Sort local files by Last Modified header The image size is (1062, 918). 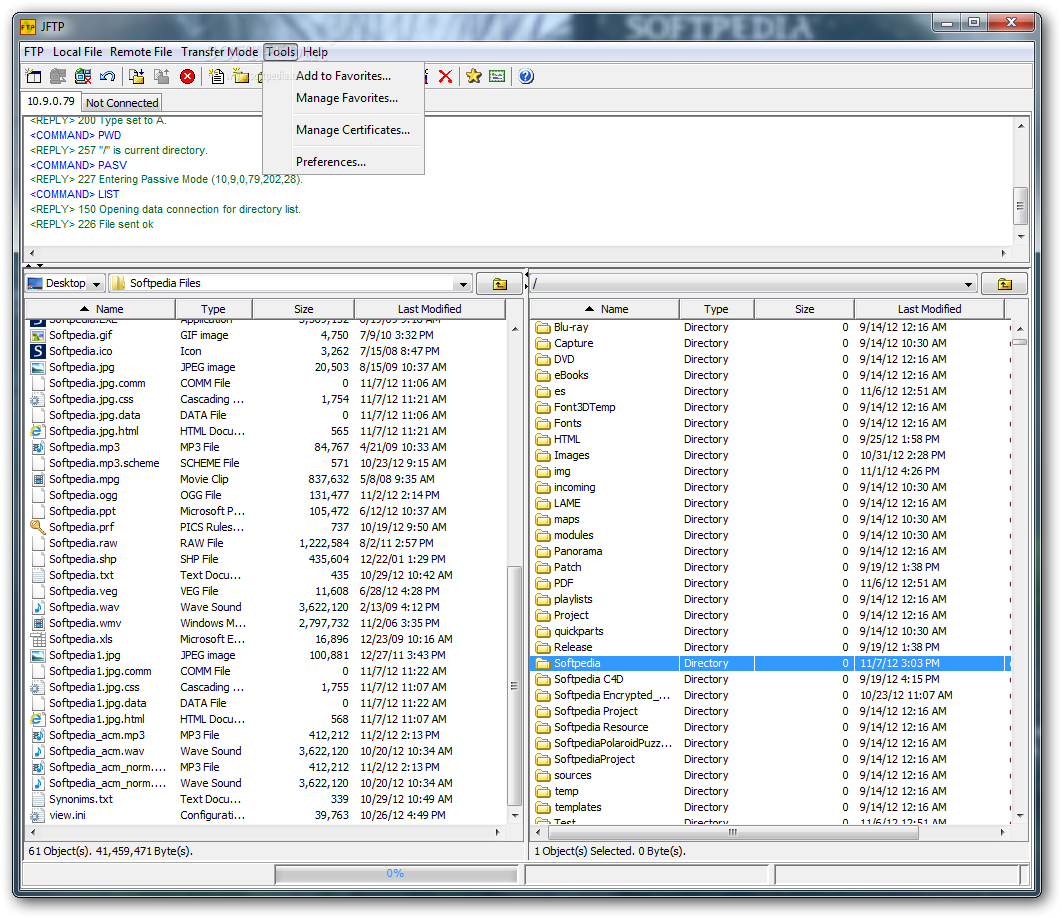pos(429,309)
